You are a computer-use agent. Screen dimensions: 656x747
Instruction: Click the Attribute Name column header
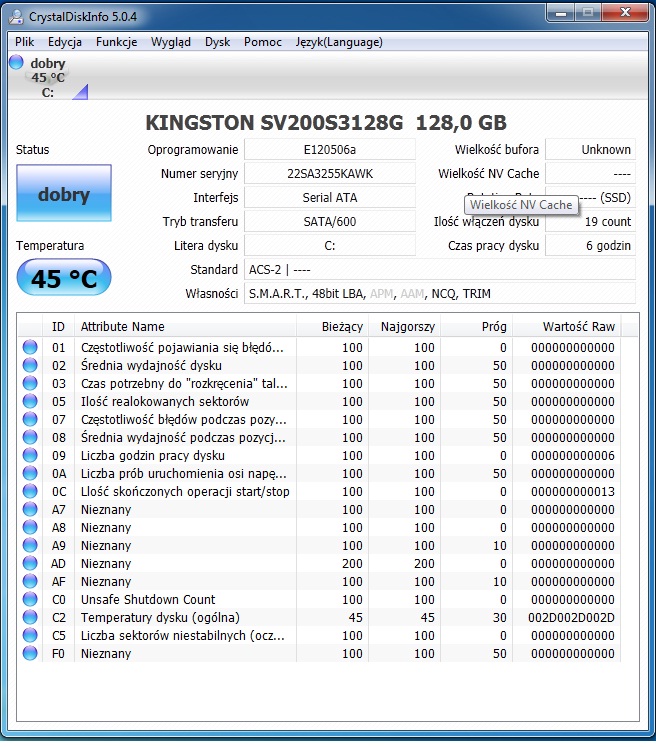(185, 326)
